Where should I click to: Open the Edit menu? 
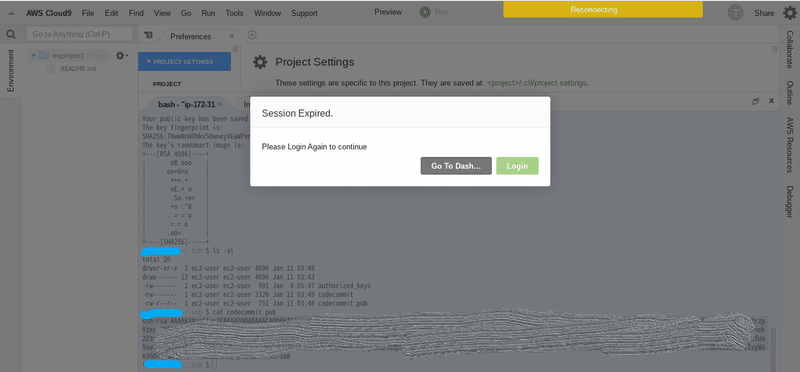click(x=111, y=13)
